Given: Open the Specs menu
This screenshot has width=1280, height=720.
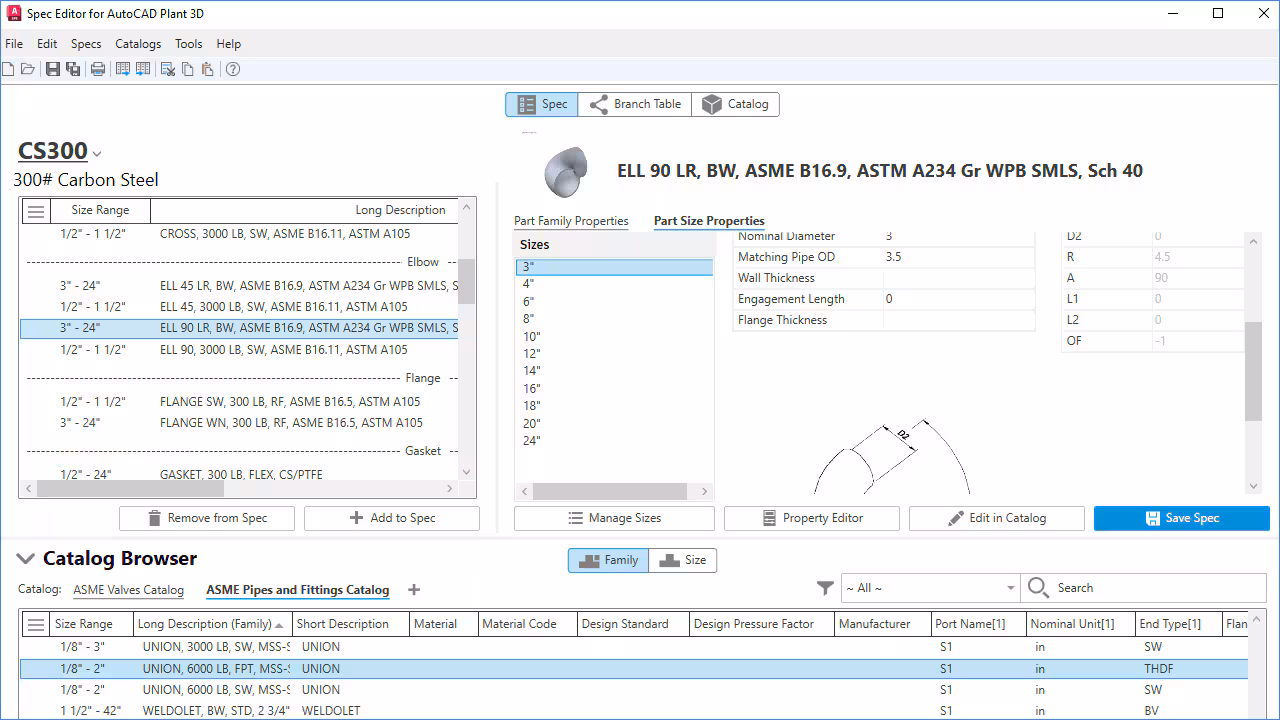Looking at the screenshot, I should tap(86, 44).
